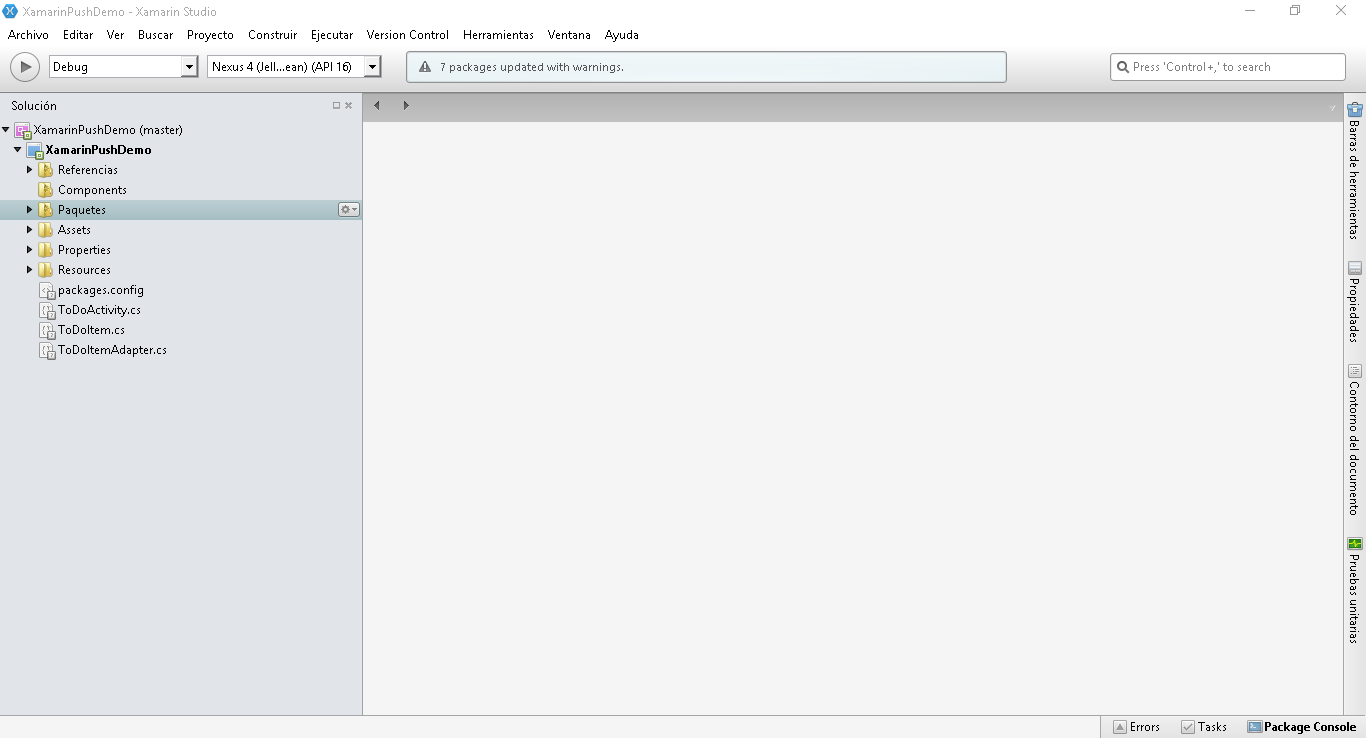Image resolution: width=1366 pixels, height=738 pixels.
Task: Click the Assets folder icon
Action: pyautogui.click(x=46, y=230)
